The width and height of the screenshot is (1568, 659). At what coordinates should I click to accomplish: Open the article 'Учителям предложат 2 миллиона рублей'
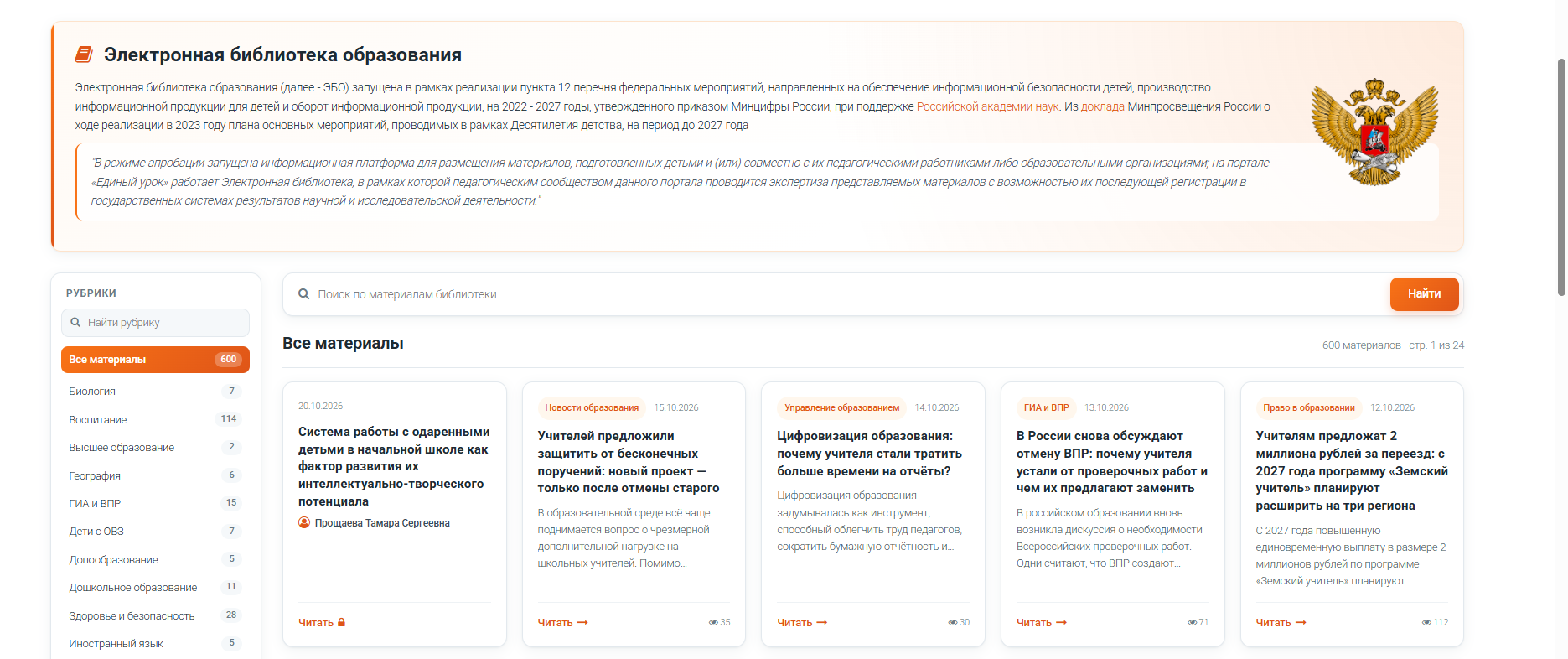pos(1352,470)
